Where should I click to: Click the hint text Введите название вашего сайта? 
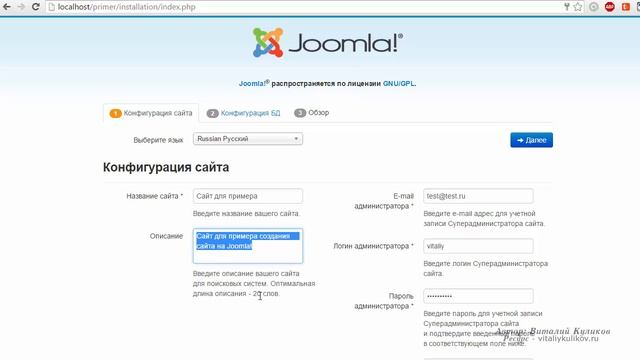click(x=247, y=213)
